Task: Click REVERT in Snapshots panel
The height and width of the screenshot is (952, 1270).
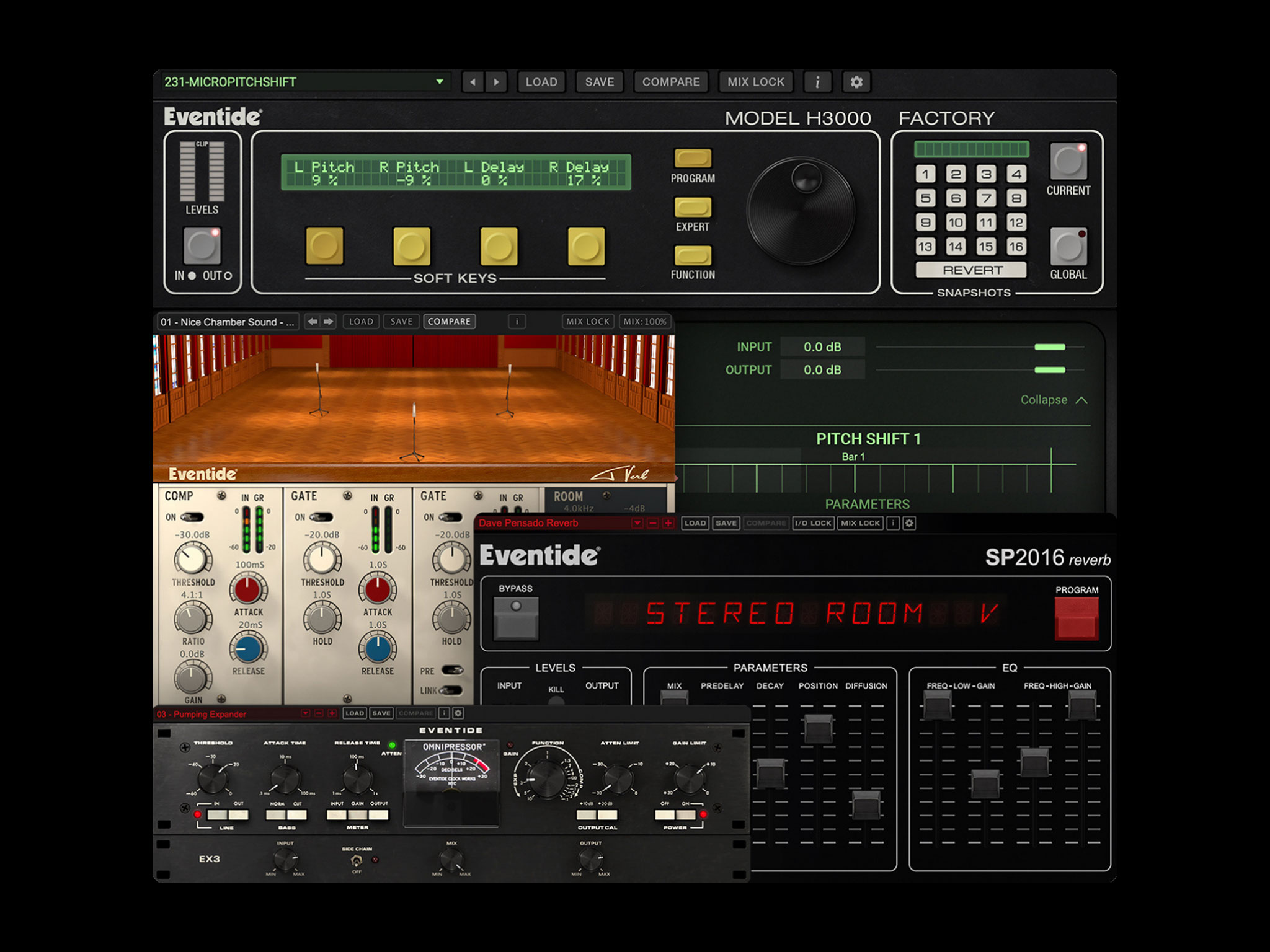Action: 972,270
